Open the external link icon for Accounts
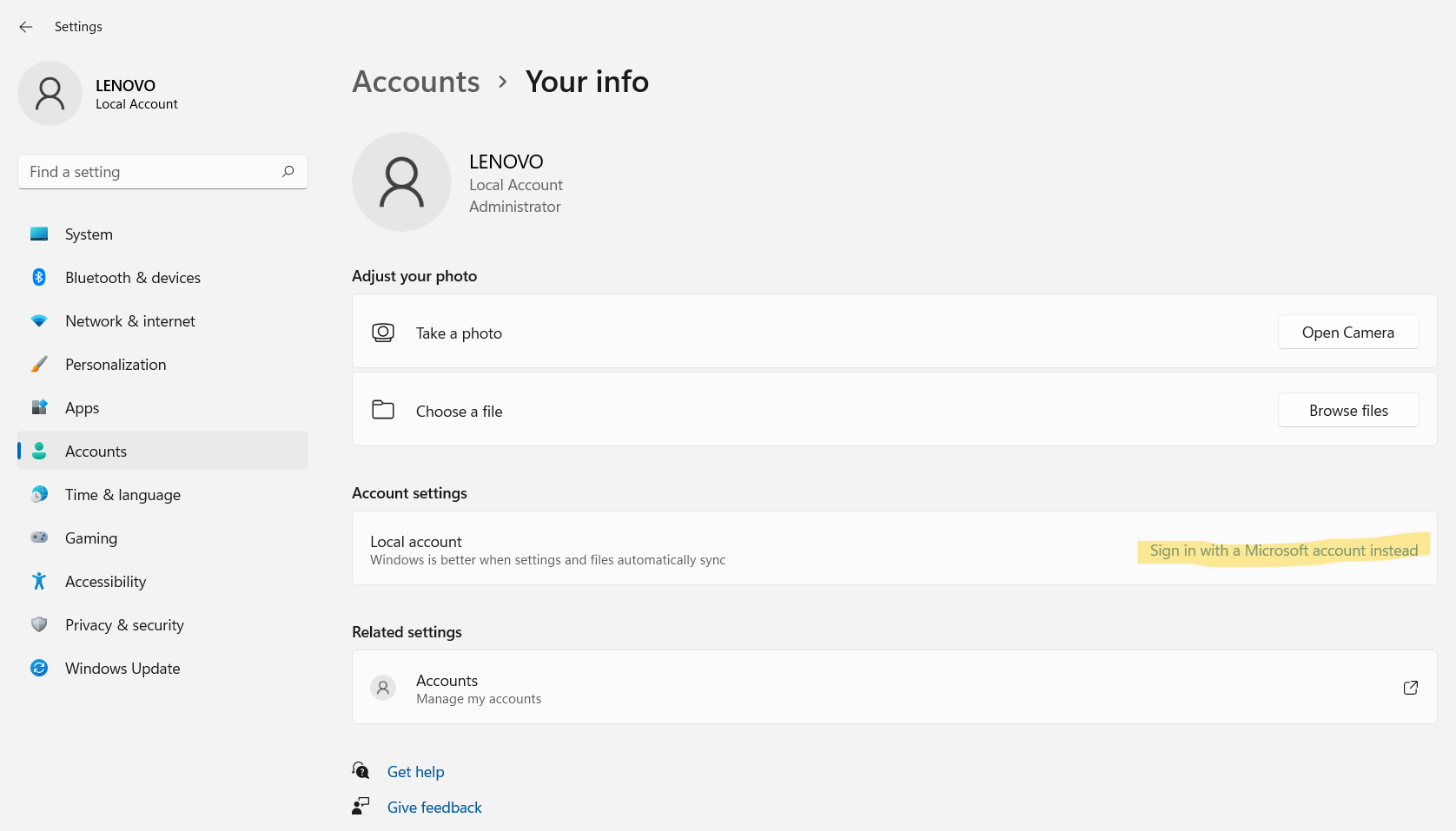The height and width of the screenshot is (831, 1456). [x=1410, y=688]
